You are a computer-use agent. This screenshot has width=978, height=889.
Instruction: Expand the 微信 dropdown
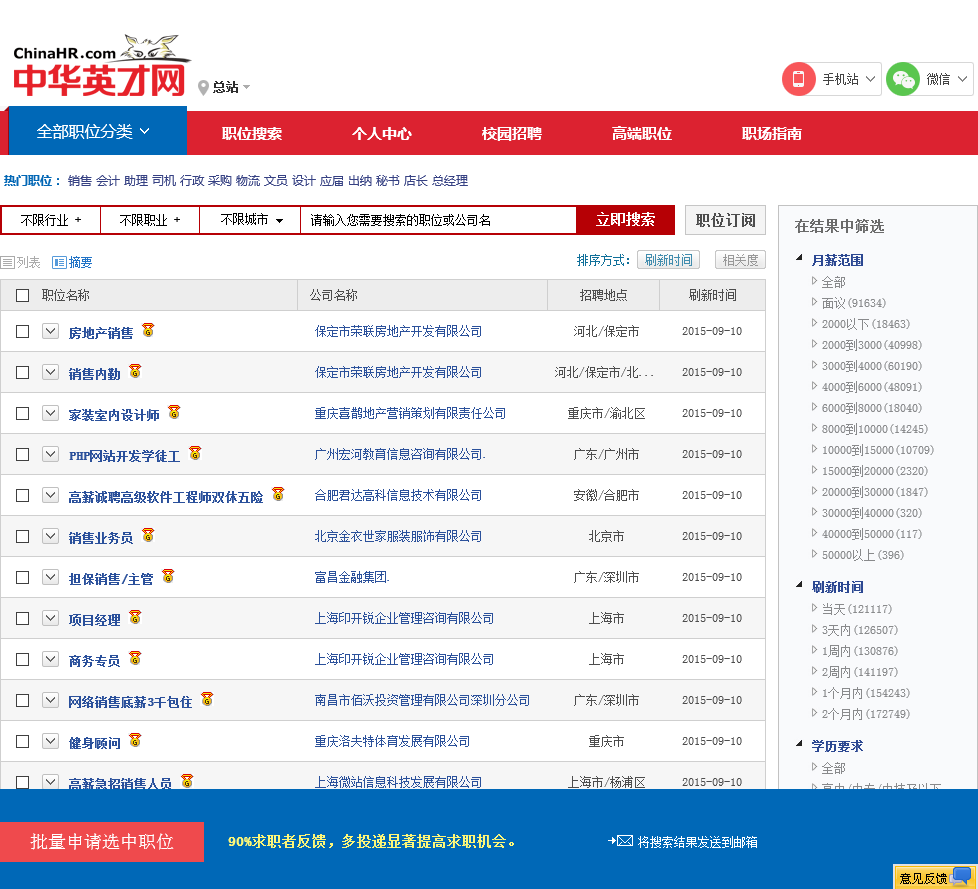click(962, 79)
